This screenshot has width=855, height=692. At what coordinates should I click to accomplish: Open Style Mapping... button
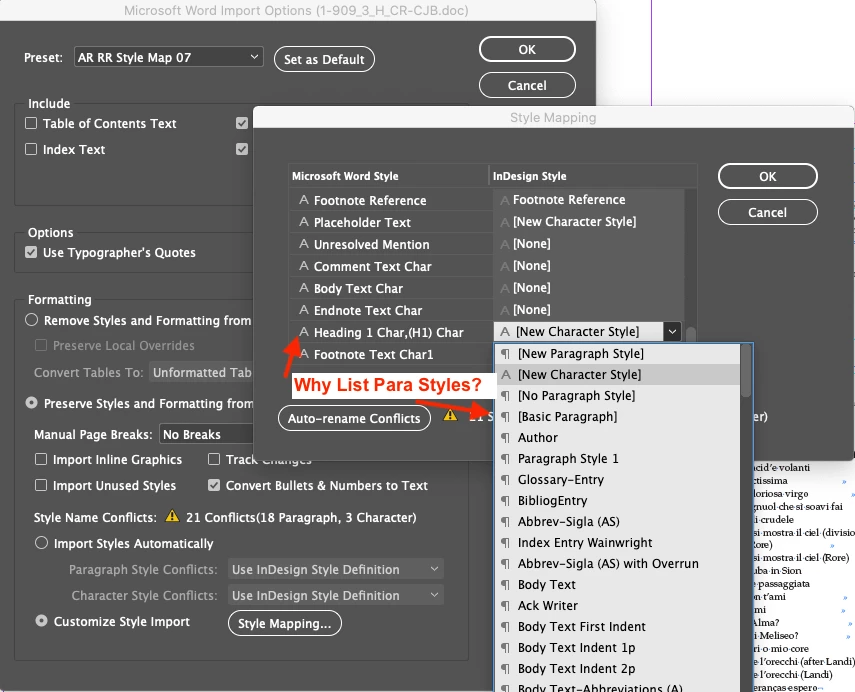click(285, 623)
